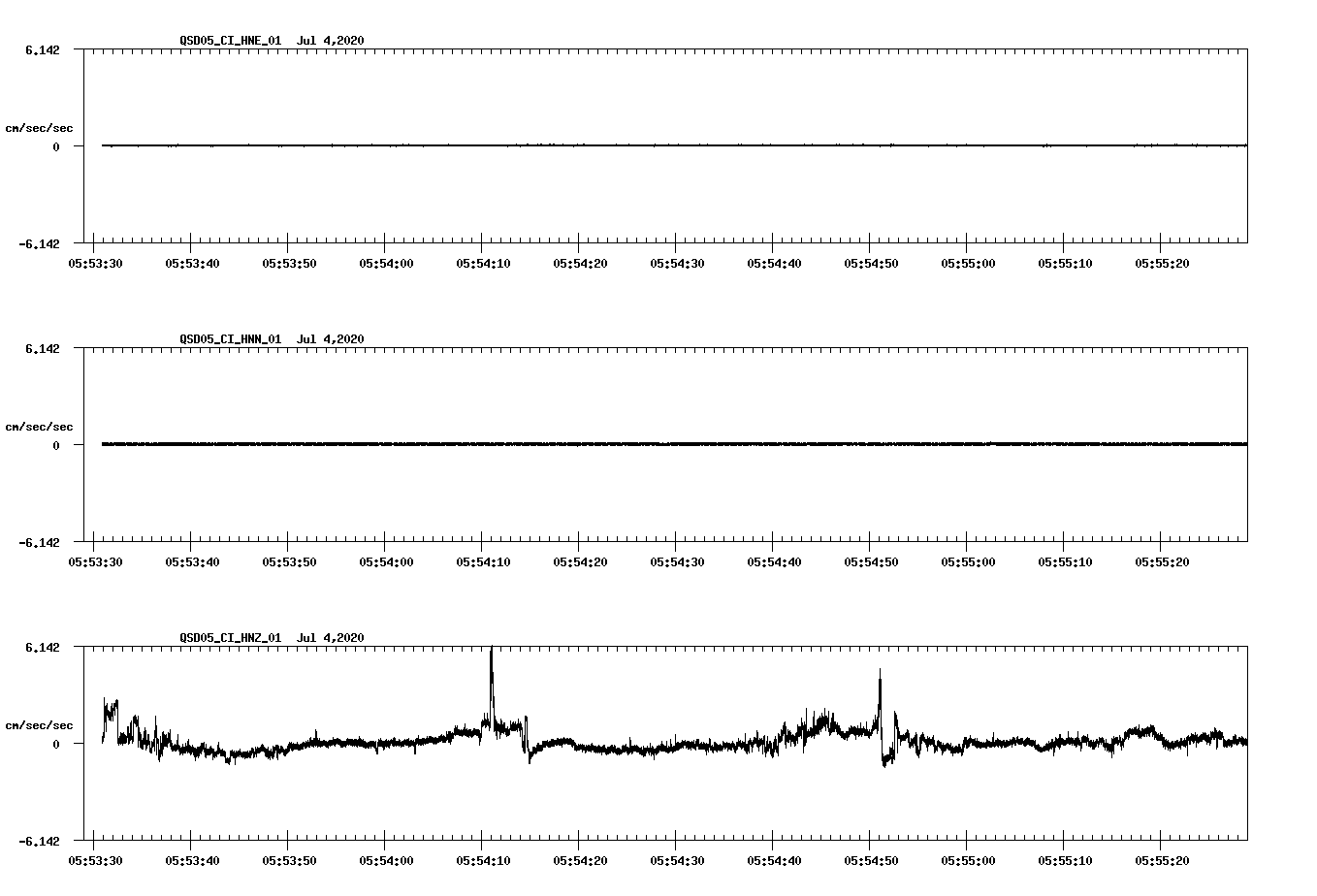The width and height of the screenshot is (1317, 896).
Task: Select the QSD05_CI_HNN_01 plot title
Action: 231,338
